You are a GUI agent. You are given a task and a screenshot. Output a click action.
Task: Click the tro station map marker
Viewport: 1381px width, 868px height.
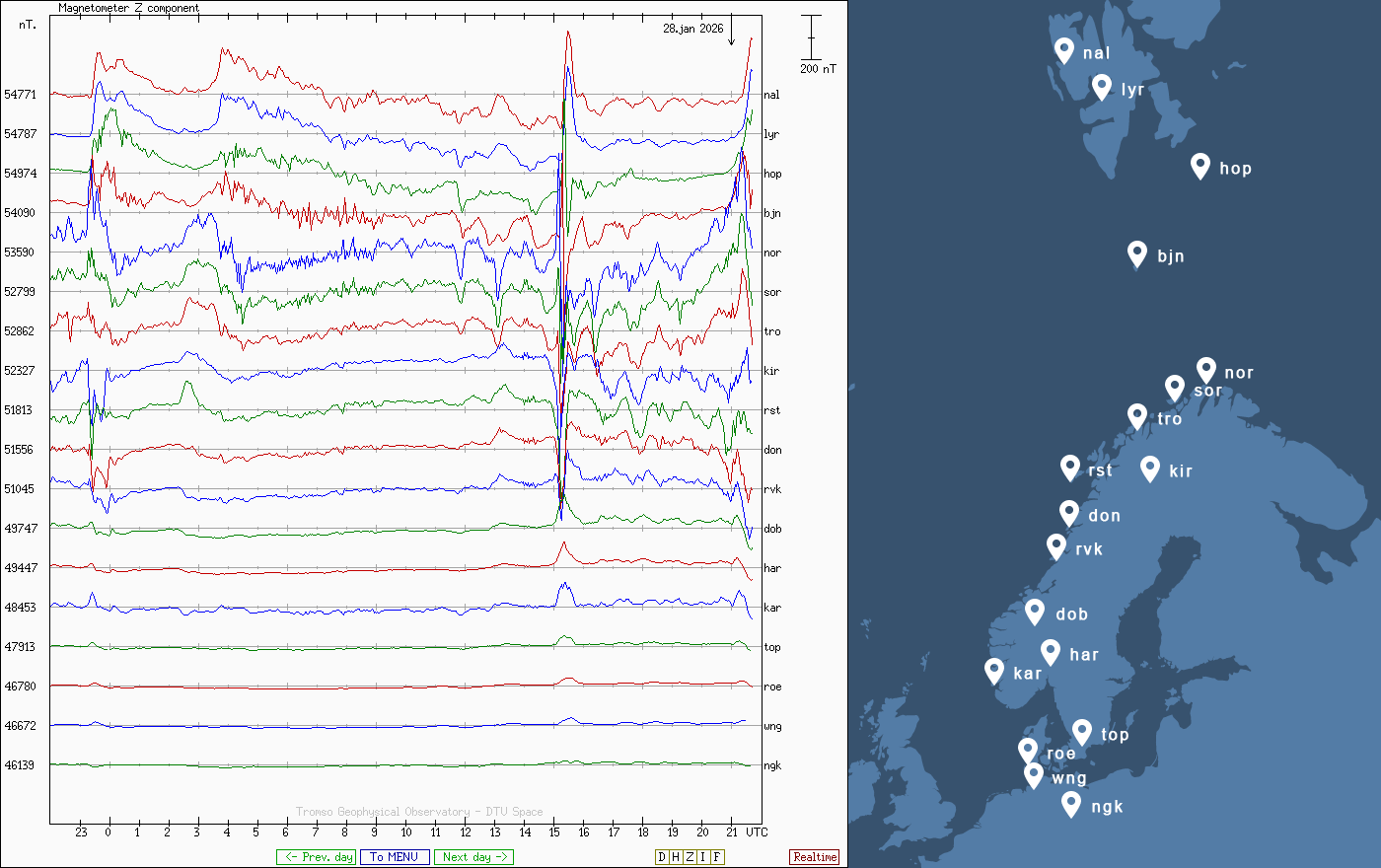tap(1137, 416)
